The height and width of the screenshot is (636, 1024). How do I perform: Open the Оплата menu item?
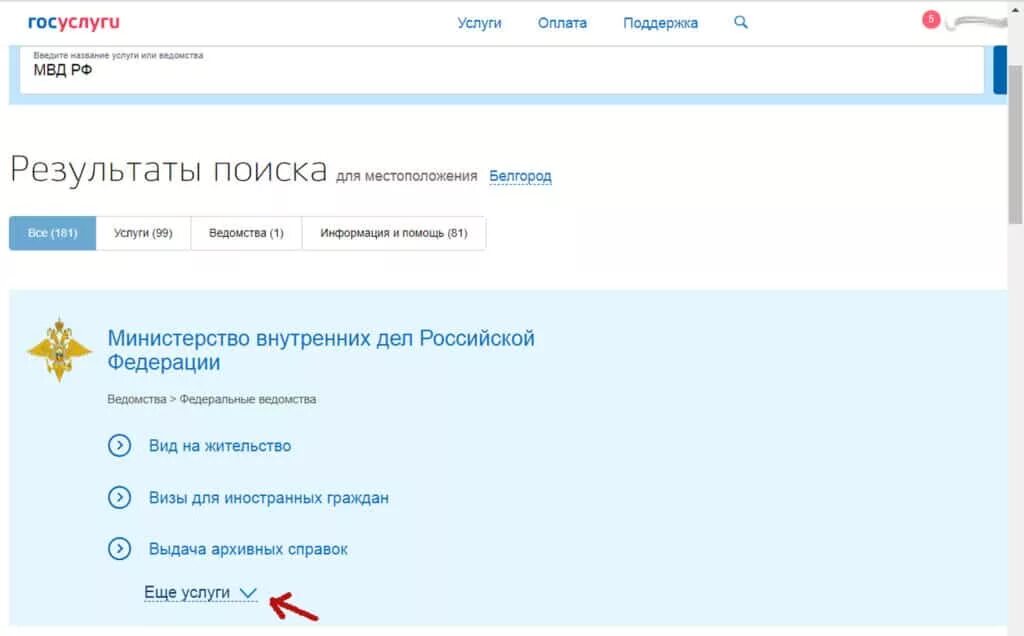tap(562, 23)
